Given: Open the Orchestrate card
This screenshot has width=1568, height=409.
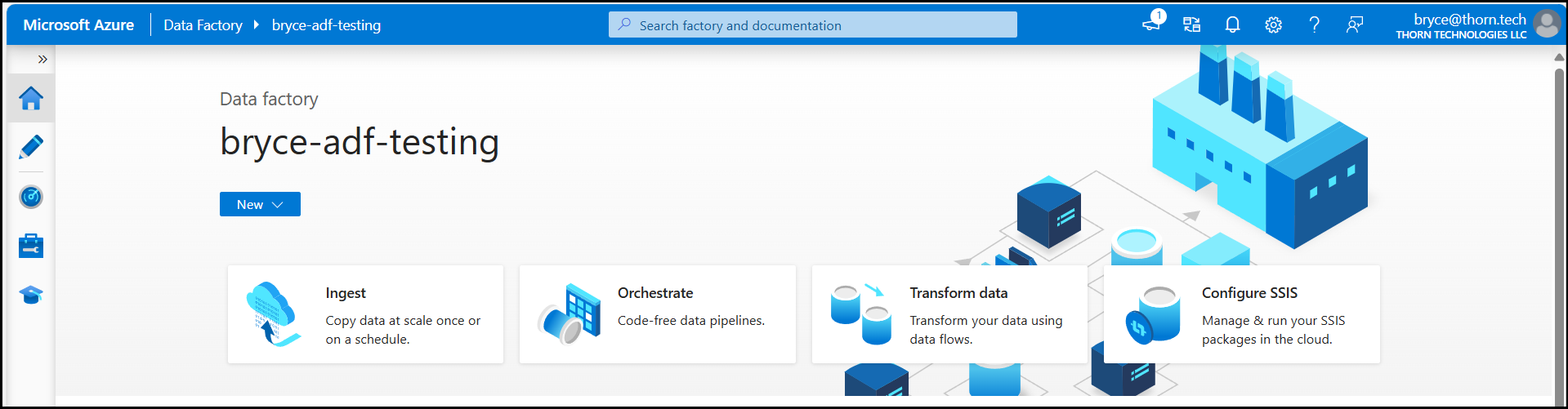Looking at the screenshot, I should pos(658,314).
